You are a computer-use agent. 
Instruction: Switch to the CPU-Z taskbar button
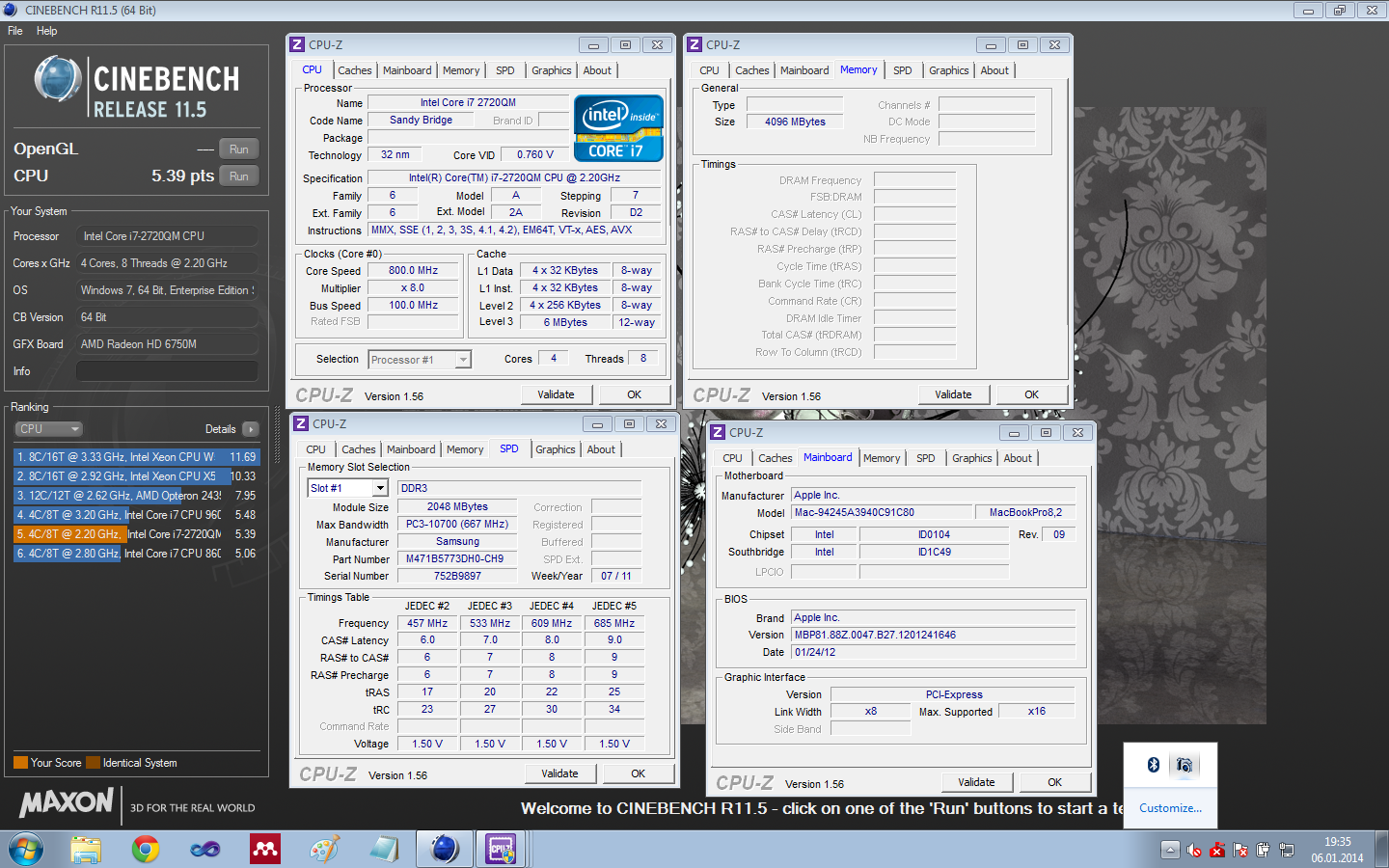click(502, 850)
